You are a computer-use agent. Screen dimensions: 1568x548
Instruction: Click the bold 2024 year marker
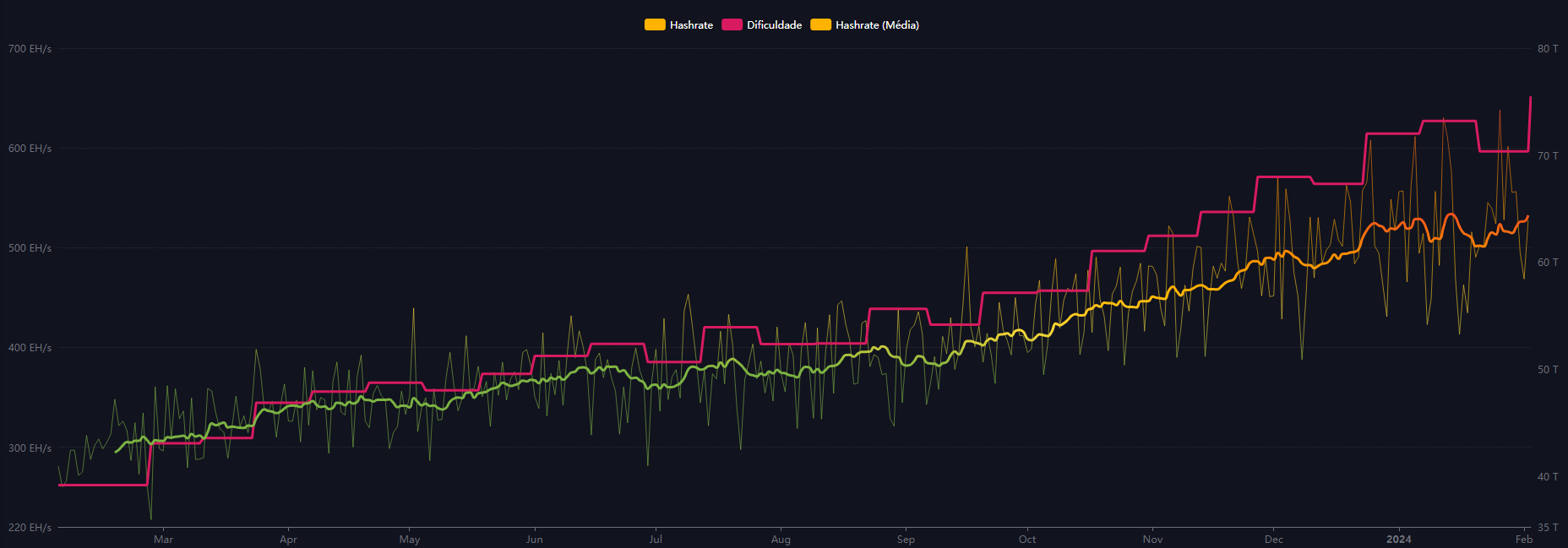[x=1398, y=540]
